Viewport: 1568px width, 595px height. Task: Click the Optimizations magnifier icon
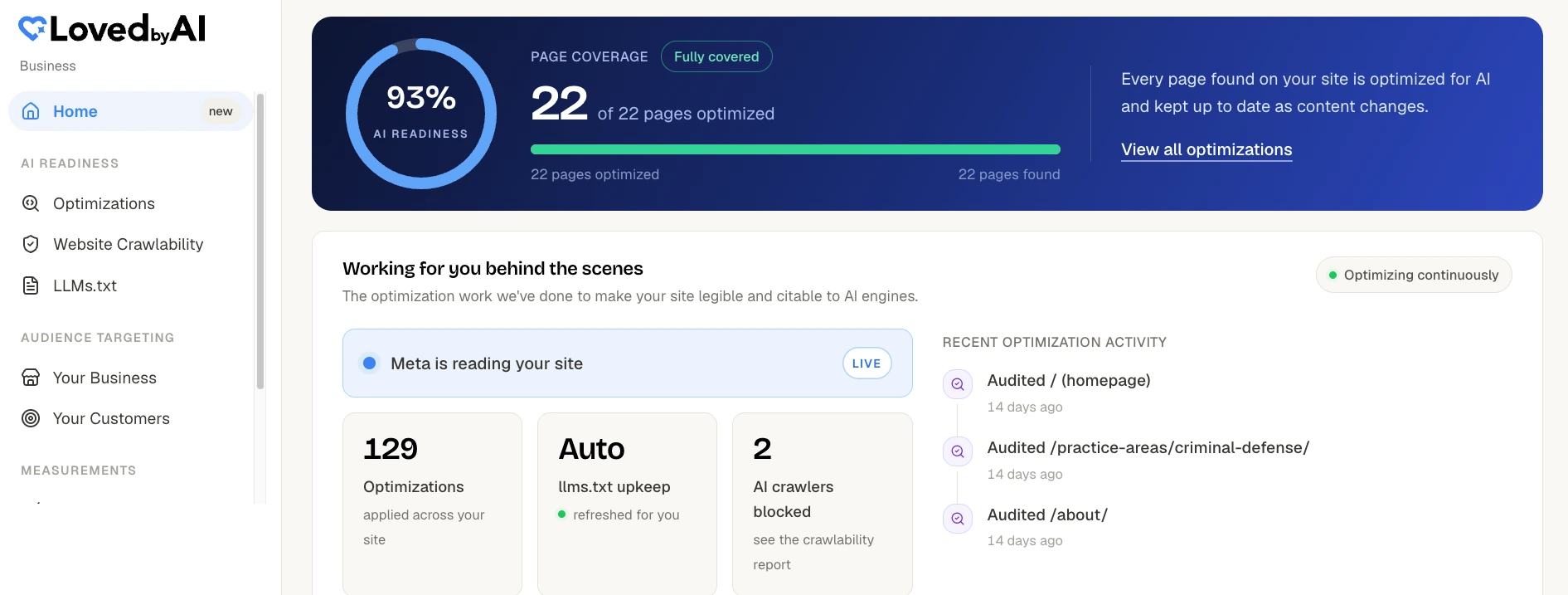tap(31, 203)
